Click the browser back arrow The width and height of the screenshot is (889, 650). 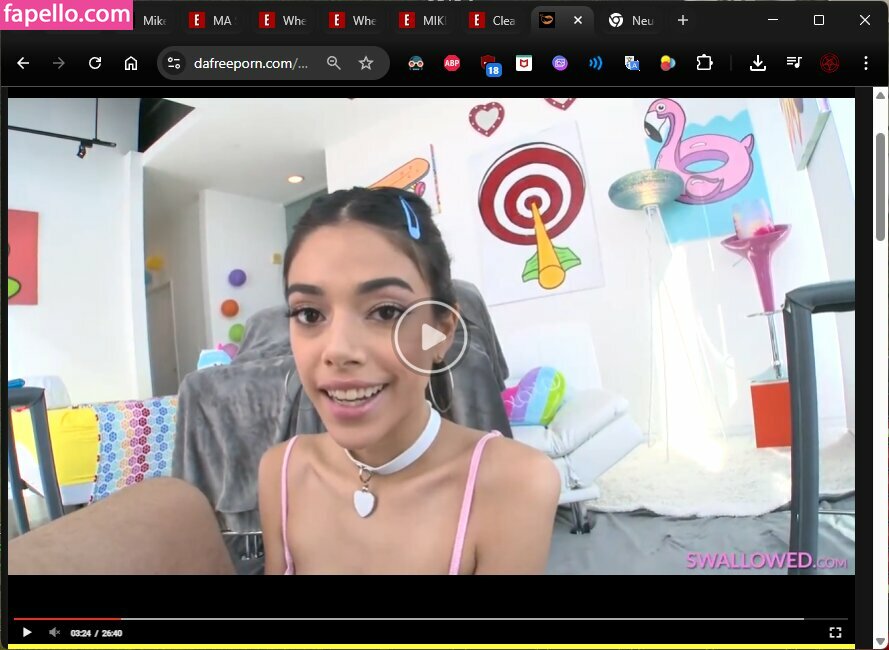point(23,63)
